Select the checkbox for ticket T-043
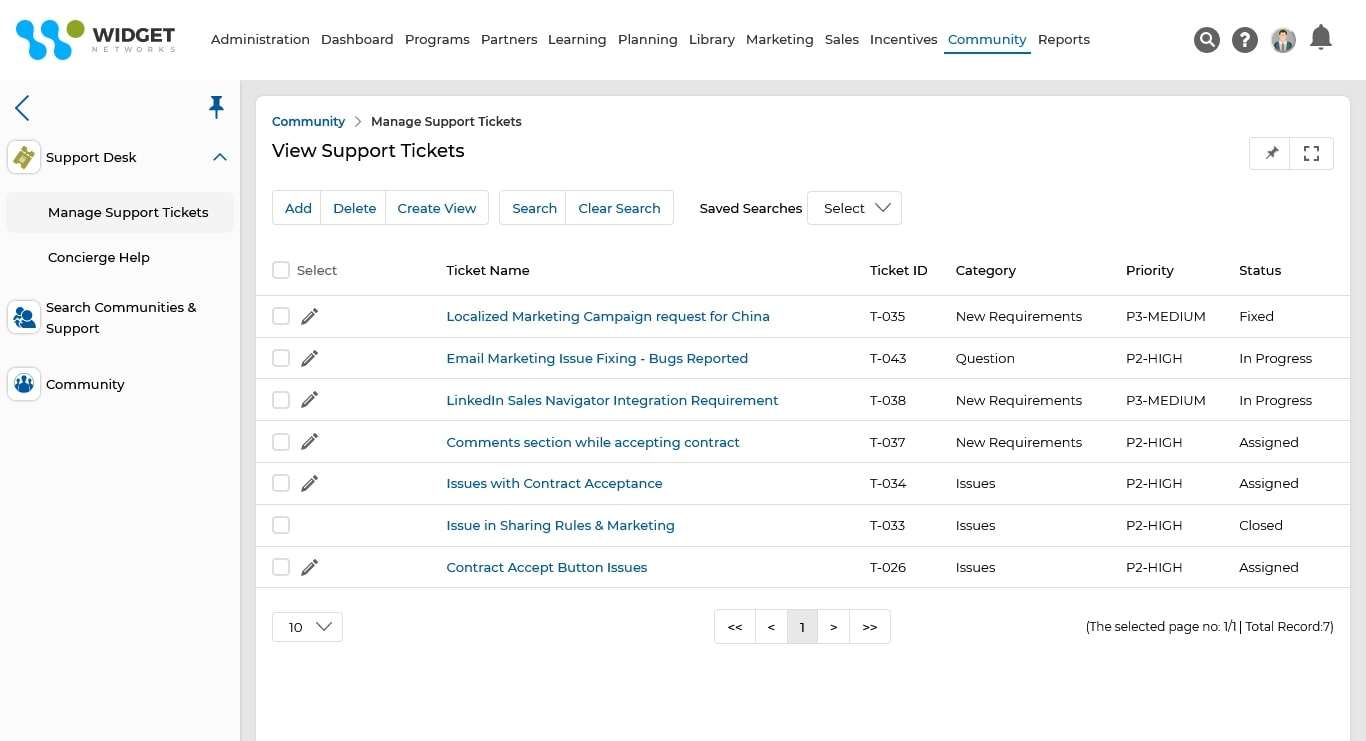1366x741 pixels. pos(281,358)
